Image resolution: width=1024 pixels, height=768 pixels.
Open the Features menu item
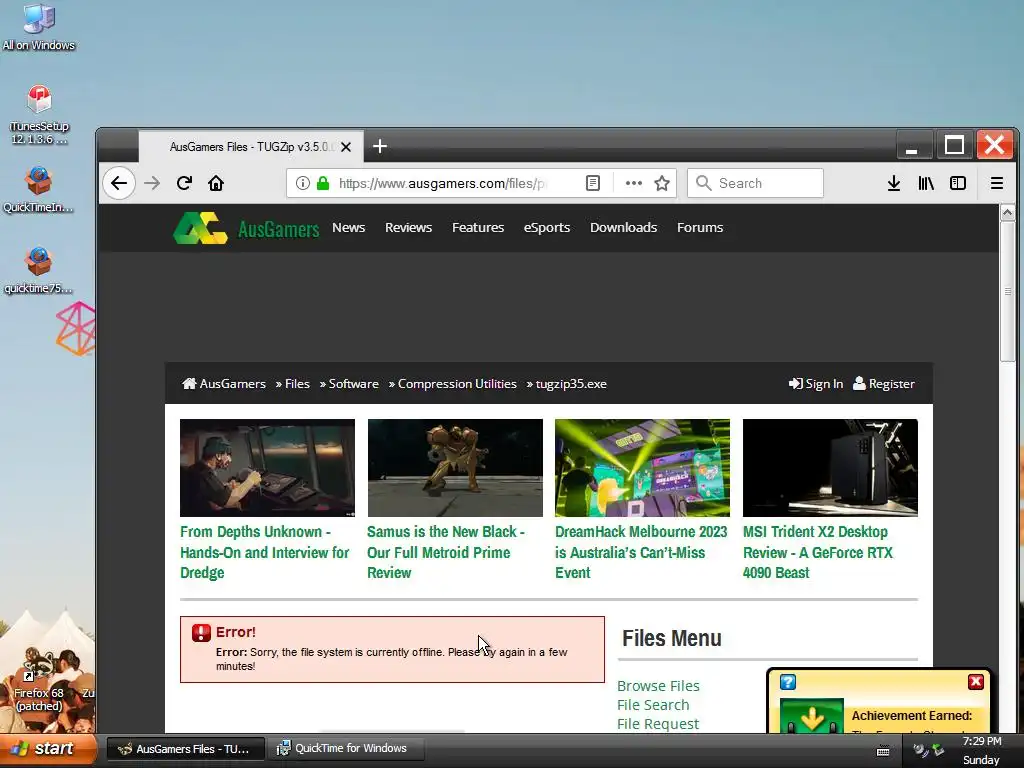[478, 227]
